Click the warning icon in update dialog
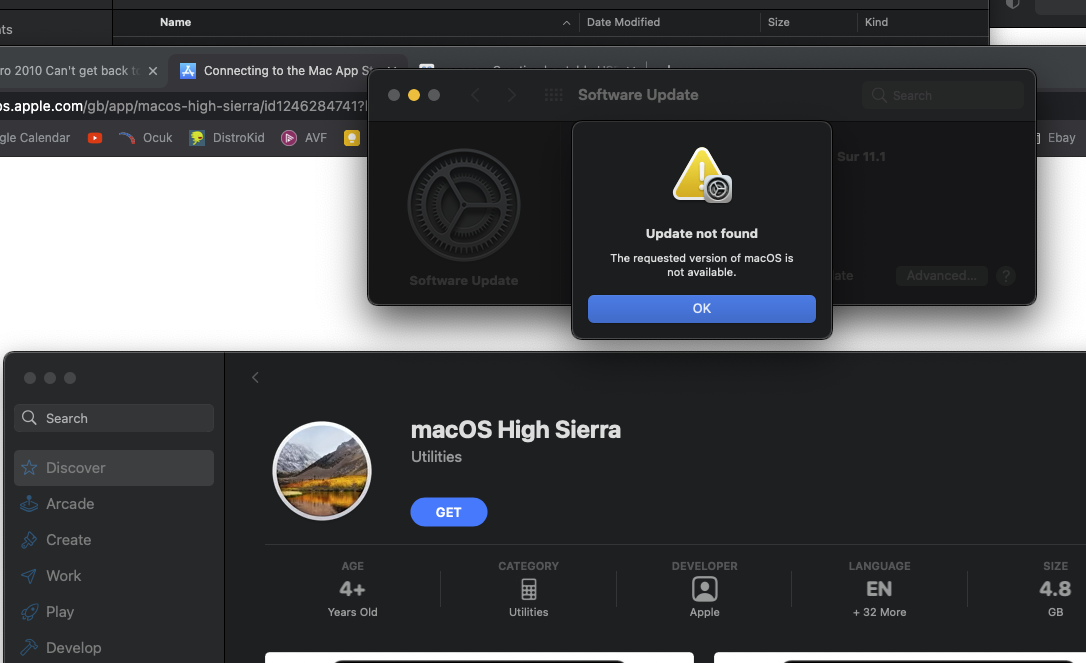Viewport: 1086px width, 663px height. [x=702, y=175]
